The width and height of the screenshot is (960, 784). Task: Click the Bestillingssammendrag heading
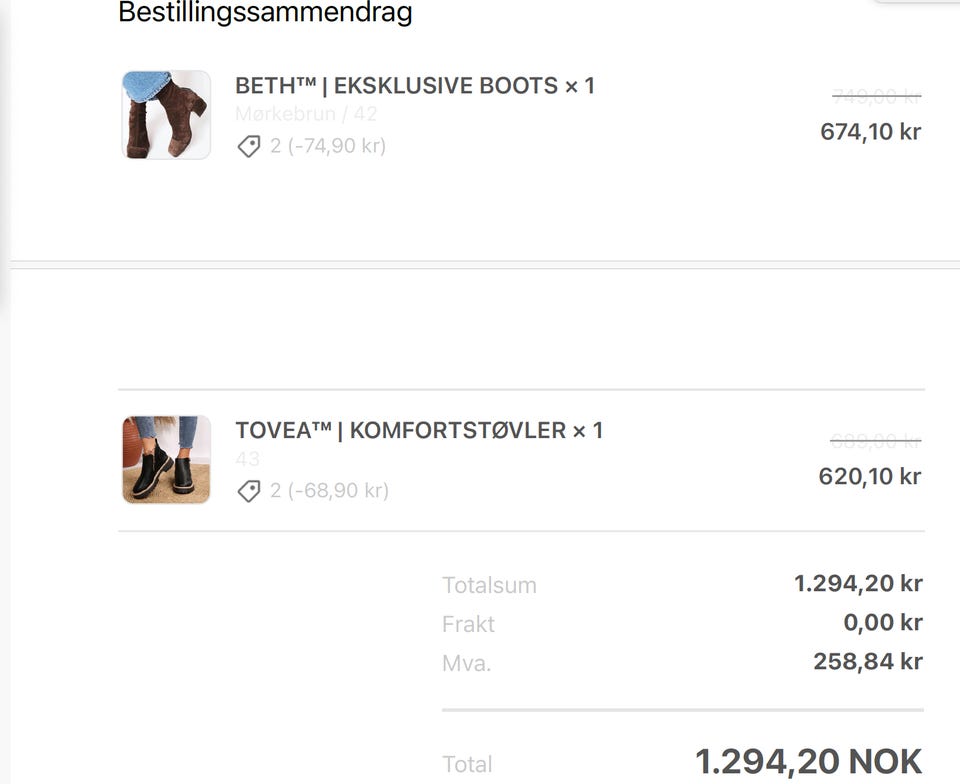pyautogui.click(x=265, y=14)
